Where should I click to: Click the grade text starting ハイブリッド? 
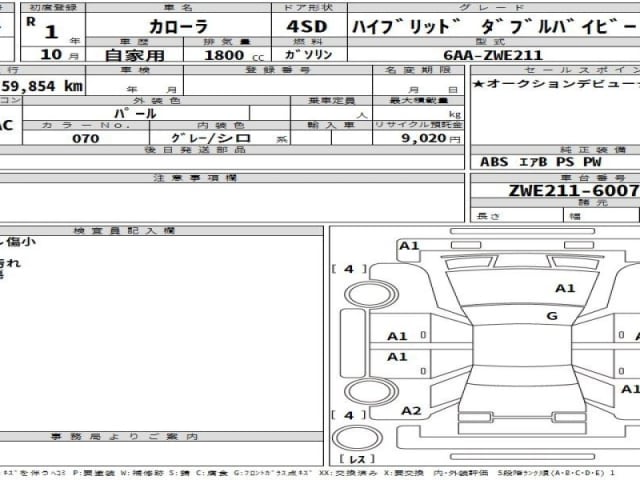tap(494, 27)
